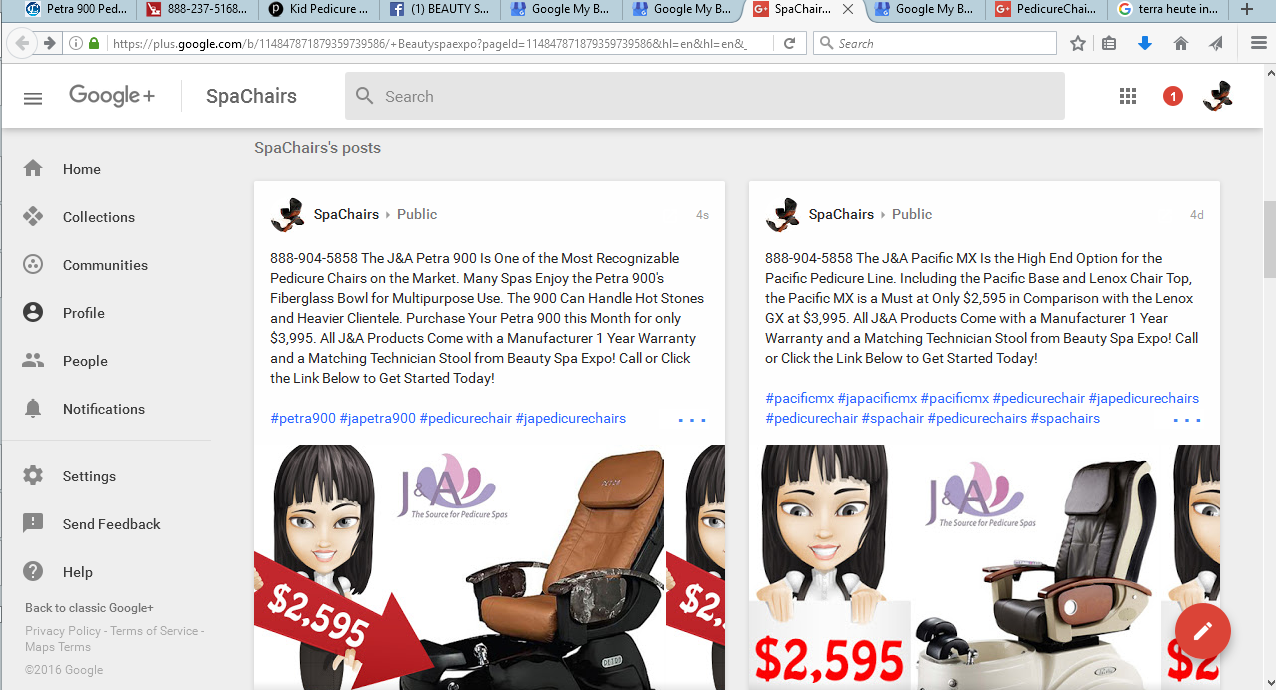1276x690 pixels.
Task: Click Back to classic Google+ link
Action: 89,608
